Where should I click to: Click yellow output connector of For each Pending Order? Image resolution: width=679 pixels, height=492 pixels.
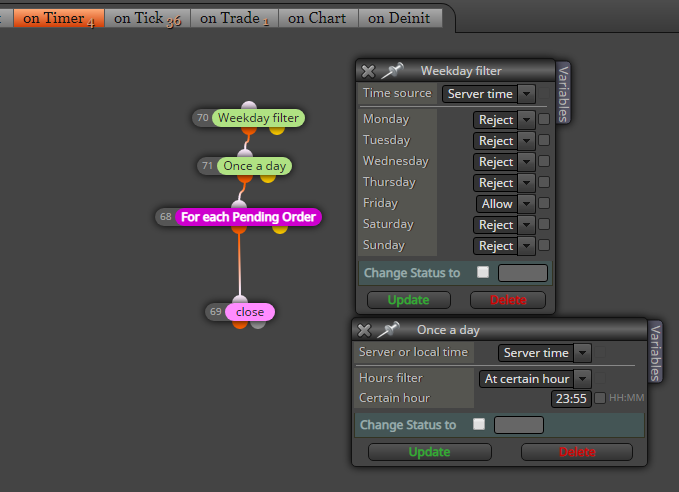[280, 229]
